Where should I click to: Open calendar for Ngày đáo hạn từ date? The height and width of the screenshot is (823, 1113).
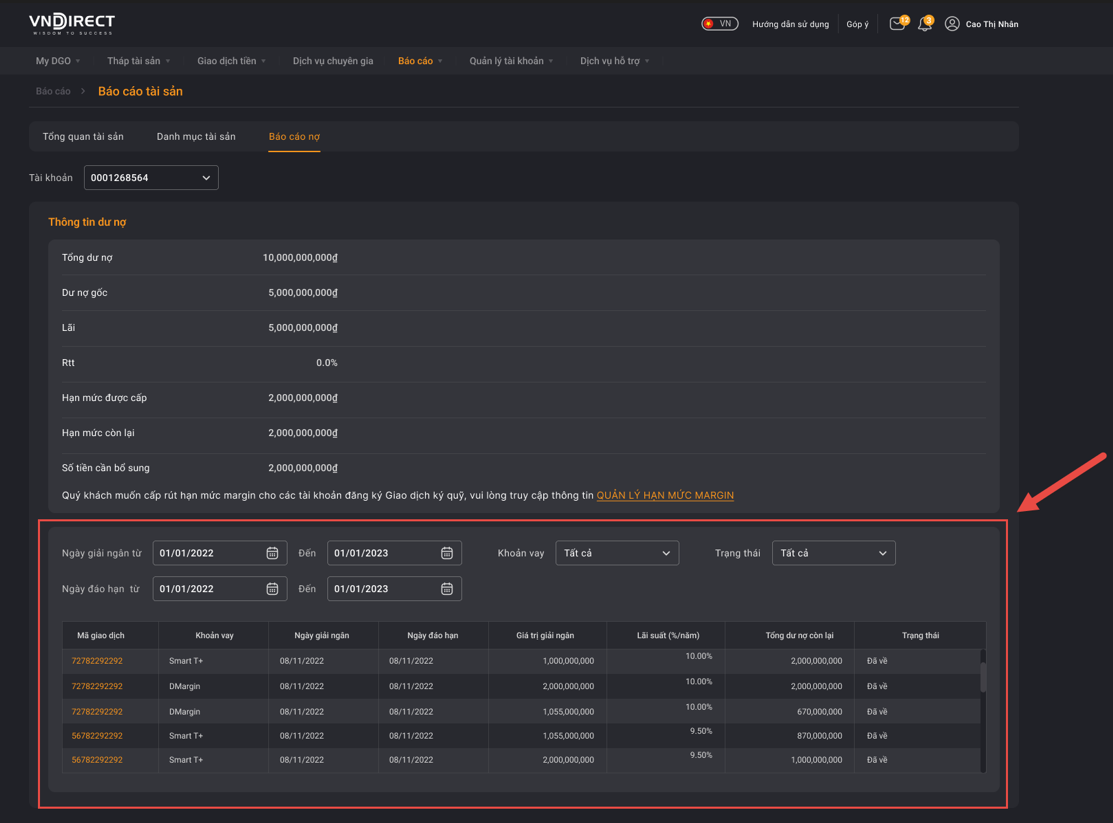point(273,589)
